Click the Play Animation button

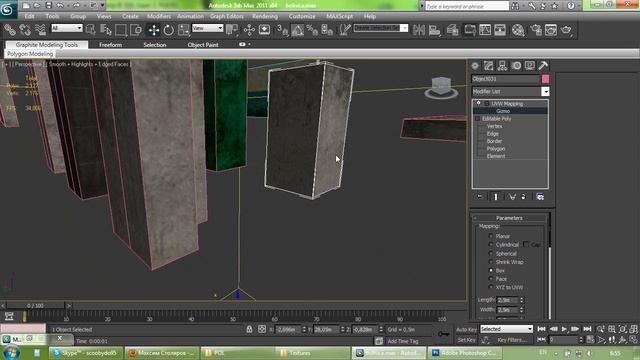564,329
